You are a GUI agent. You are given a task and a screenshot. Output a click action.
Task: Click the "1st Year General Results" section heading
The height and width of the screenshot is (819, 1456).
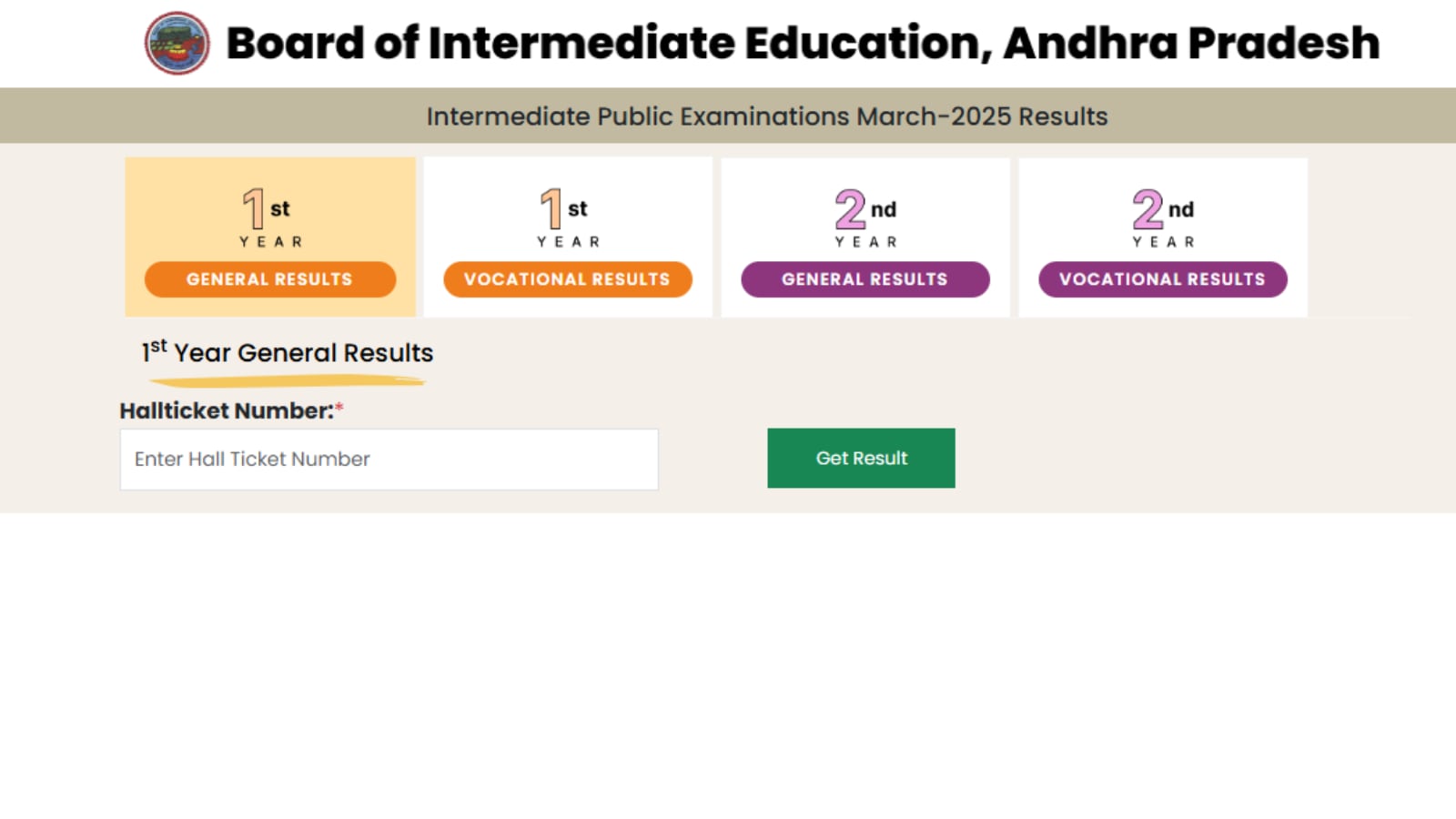click(288, 353)
